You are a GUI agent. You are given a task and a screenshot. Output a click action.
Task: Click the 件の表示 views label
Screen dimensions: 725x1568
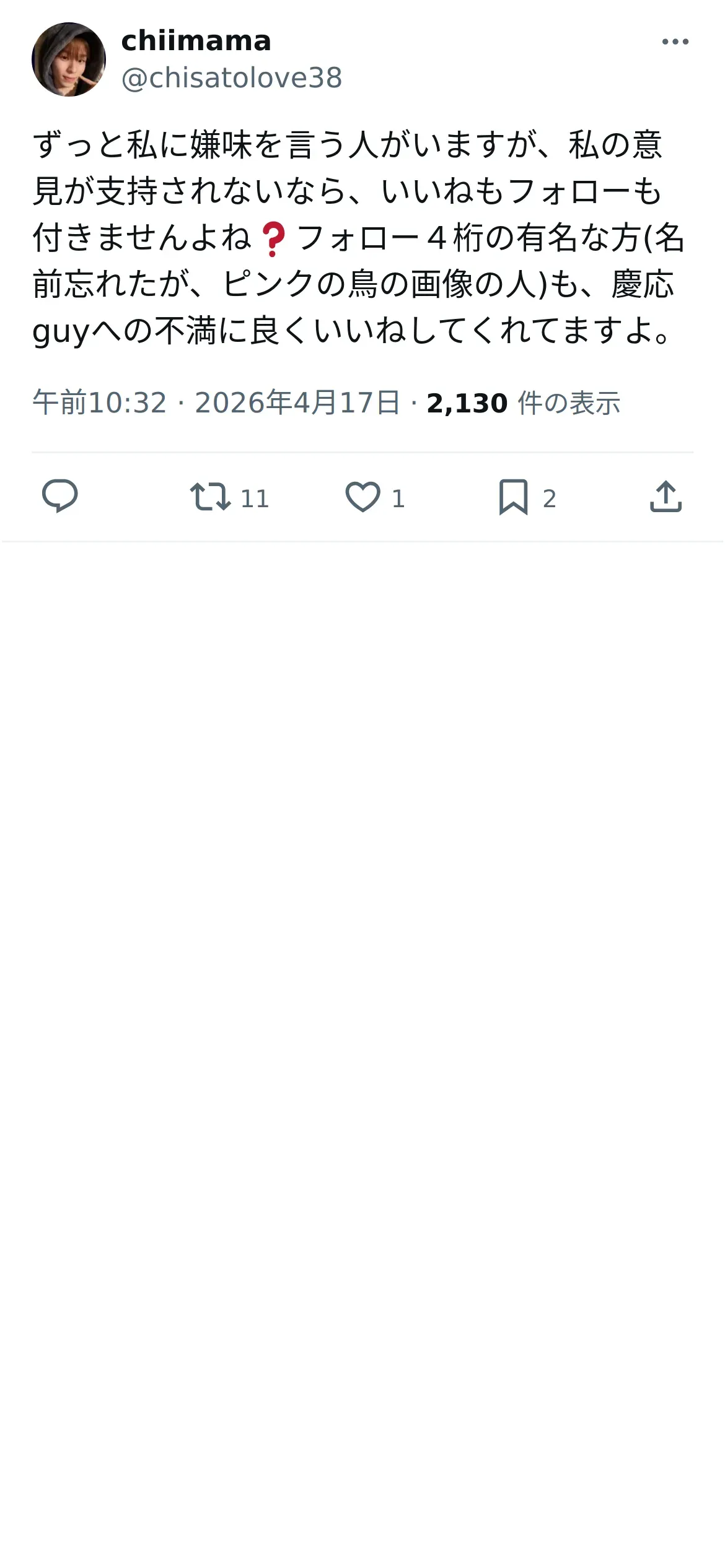pos(569,403)
